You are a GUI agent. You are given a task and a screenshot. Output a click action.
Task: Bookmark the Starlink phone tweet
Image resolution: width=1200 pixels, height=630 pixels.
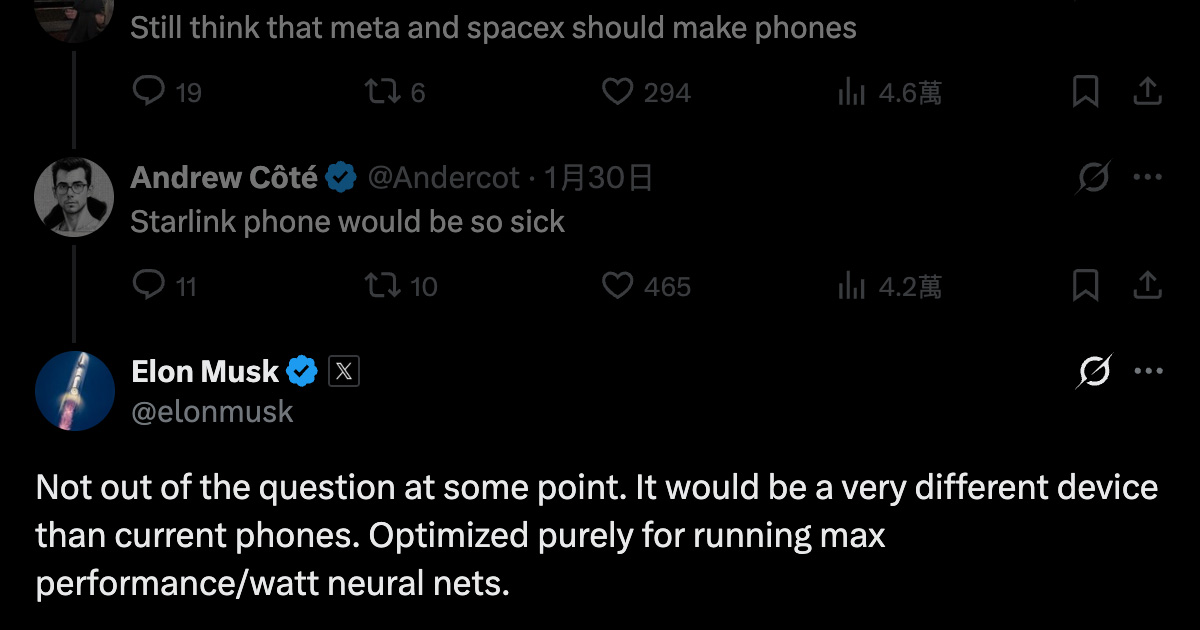[x=1085, y=286]
